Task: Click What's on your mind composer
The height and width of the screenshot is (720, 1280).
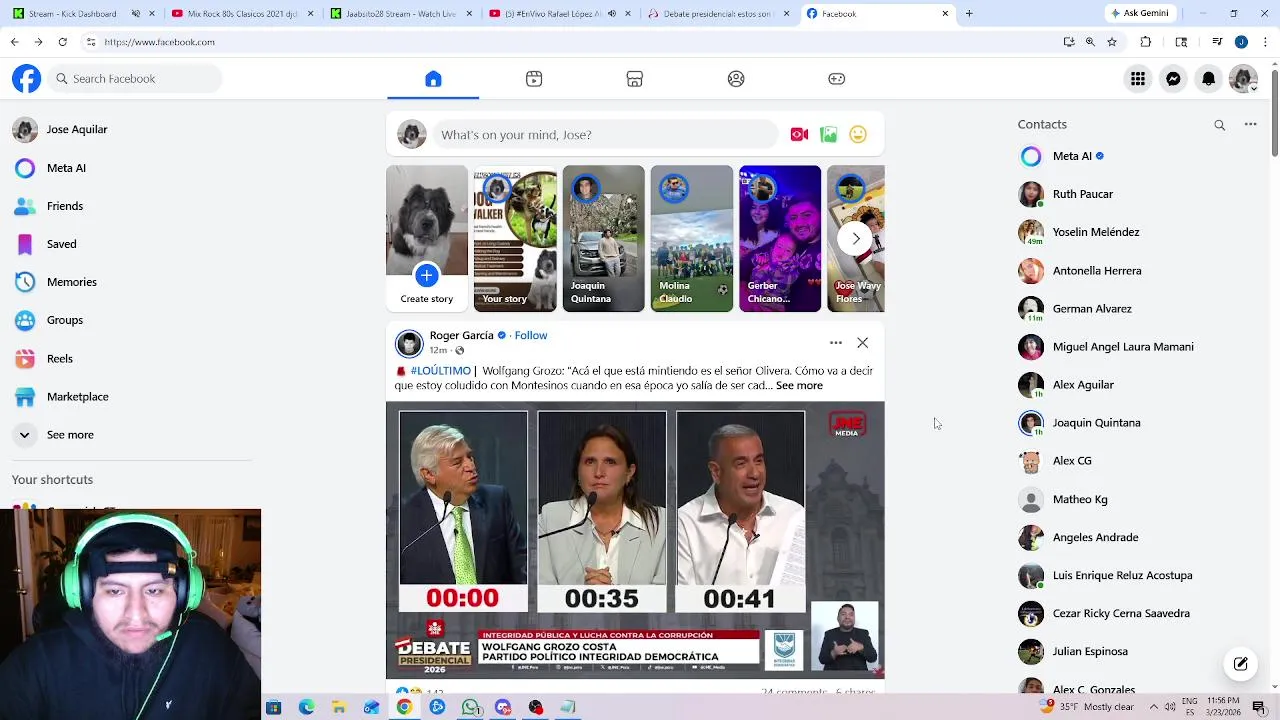Action: [x=605, y=135]
